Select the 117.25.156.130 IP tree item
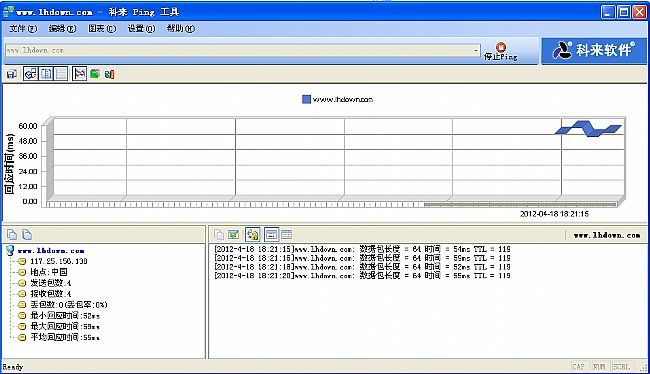This screenshot has height=374, width=650. point(58,261)
